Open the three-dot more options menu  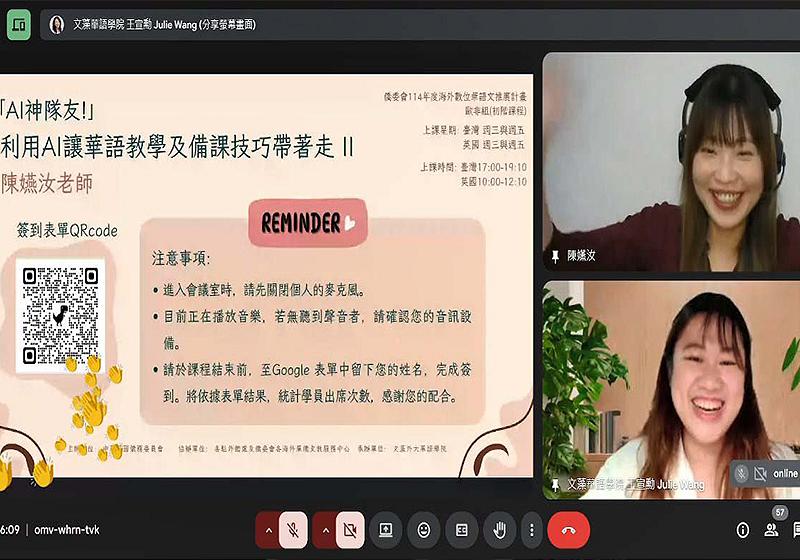coord(531,529)
